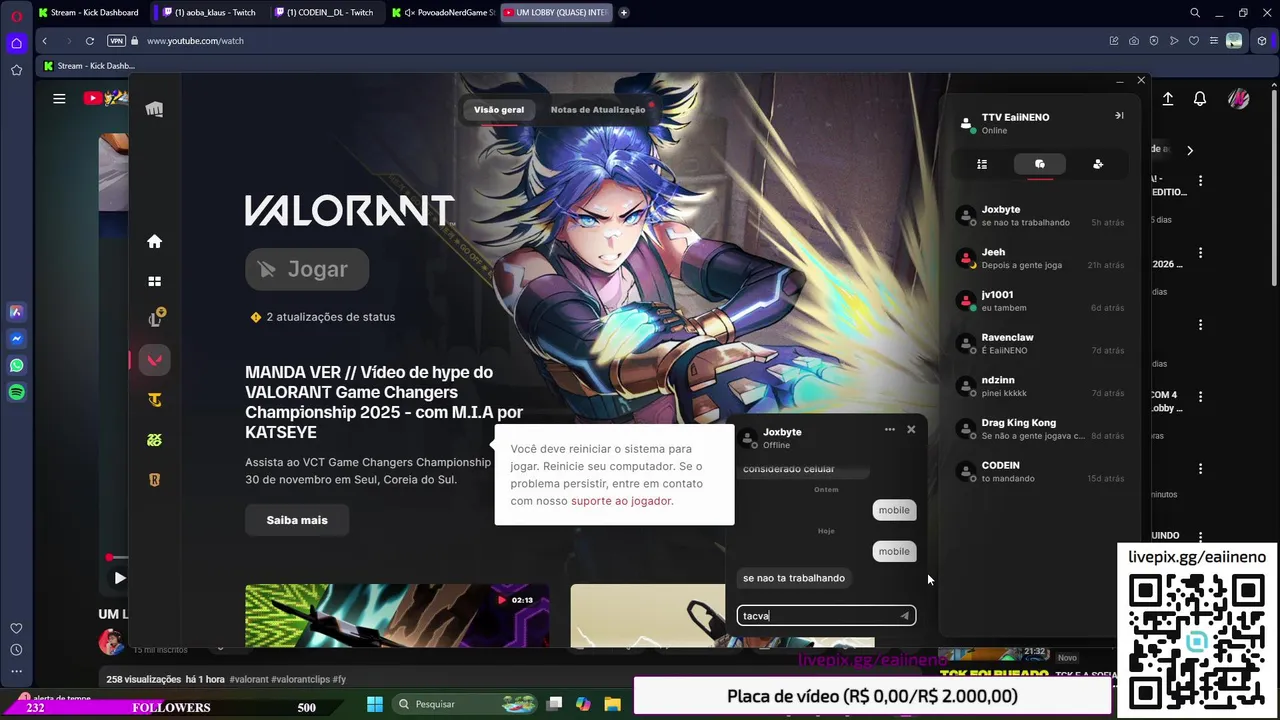Open the video thumbnail with 02:13 duration
The height and width of the screenshot is (720, 1280).
(x=397, y=615)
